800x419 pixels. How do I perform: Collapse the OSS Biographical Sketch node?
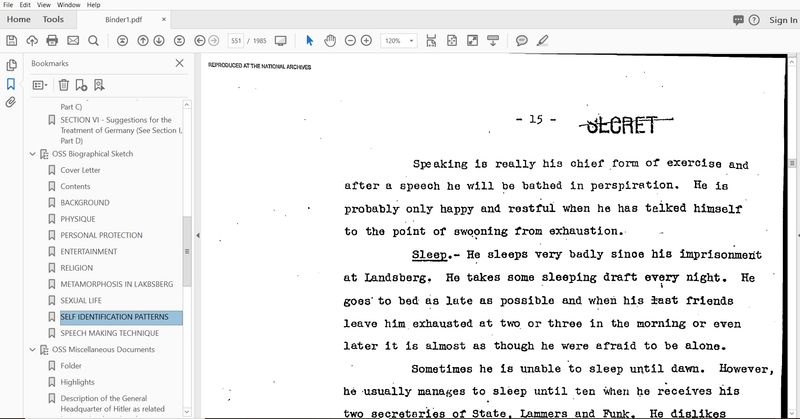point(33,154)
